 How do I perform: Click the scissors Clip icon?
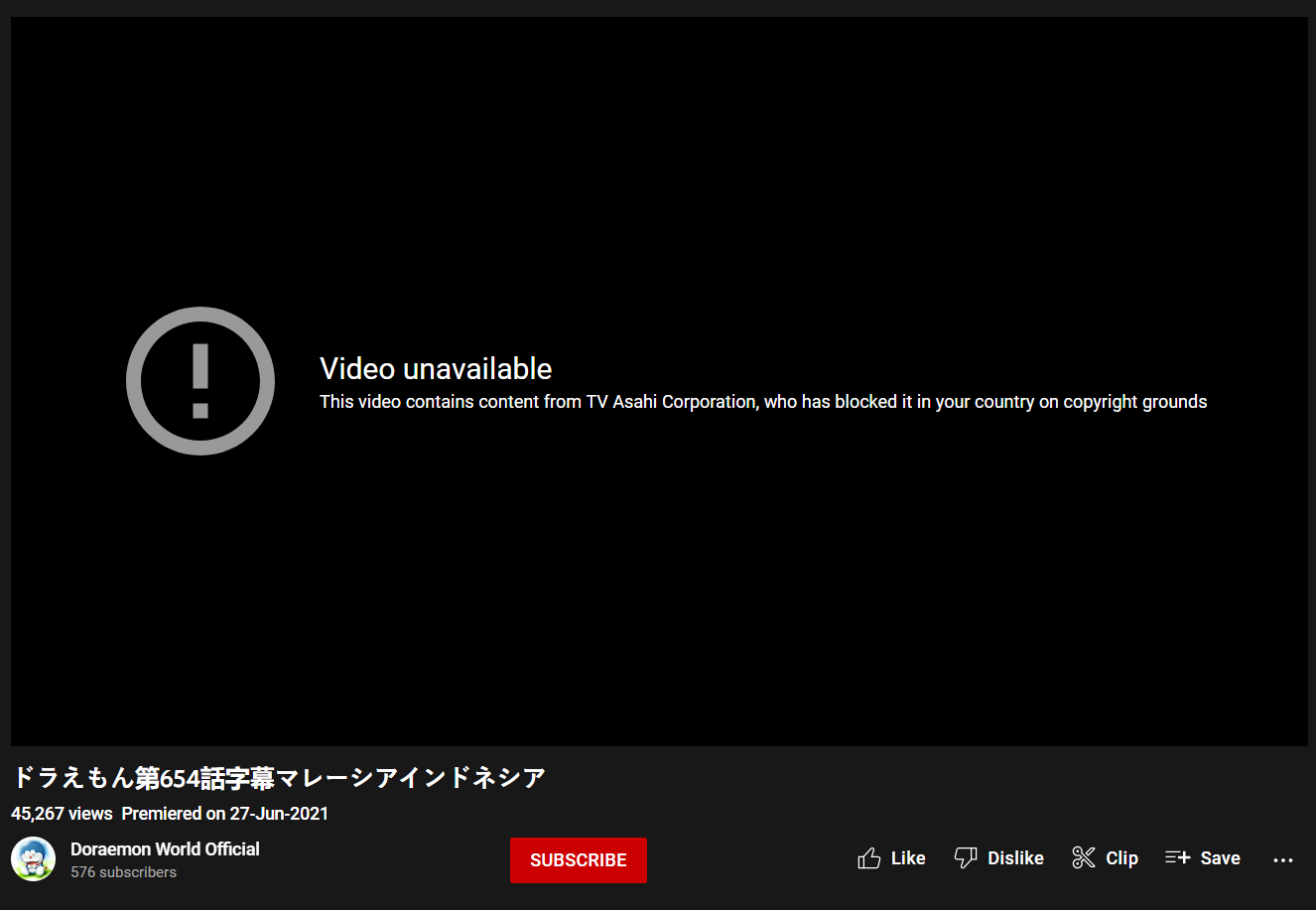1084,858
